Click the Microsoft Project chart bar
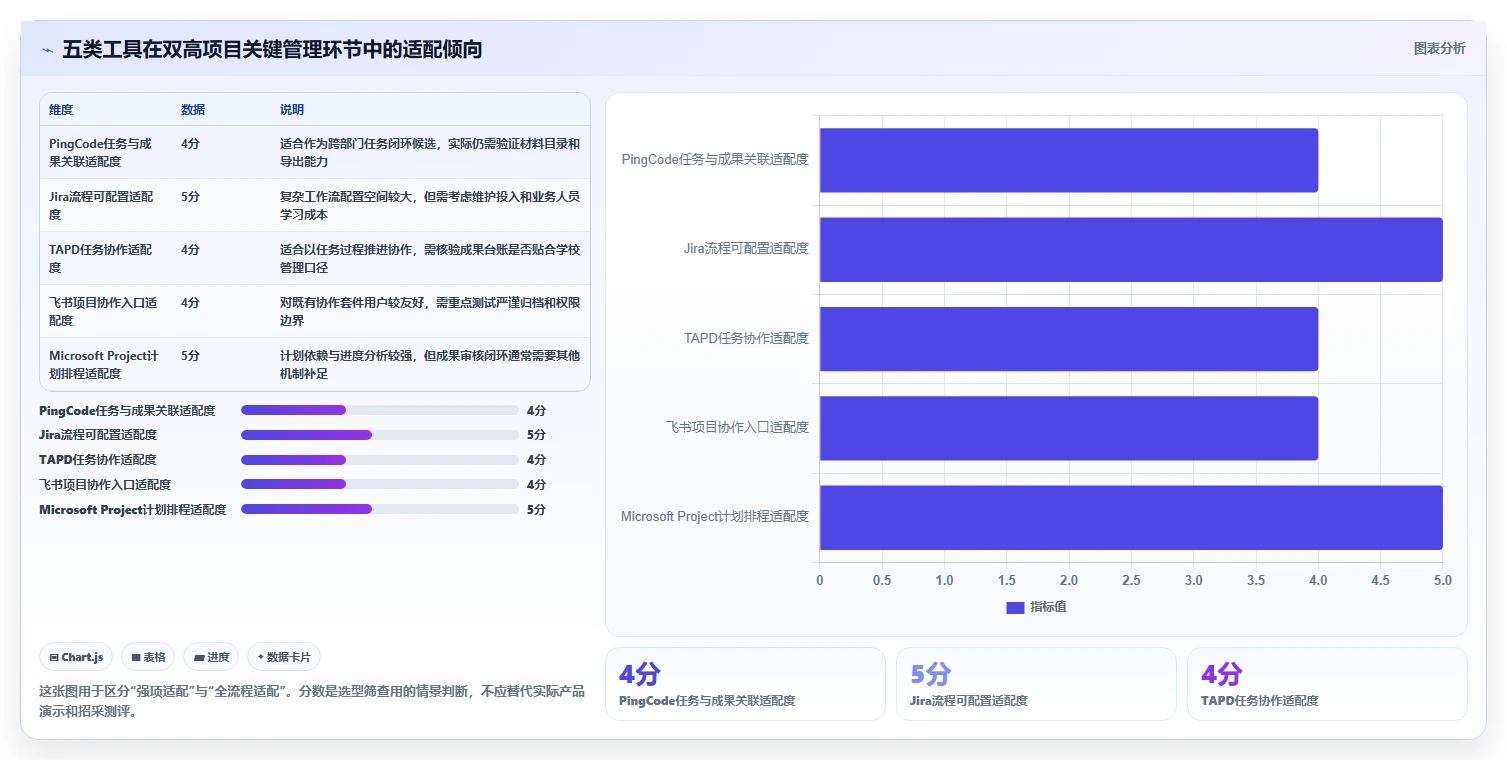This screenshot has height=760, width=1507. coord(1131,517)
